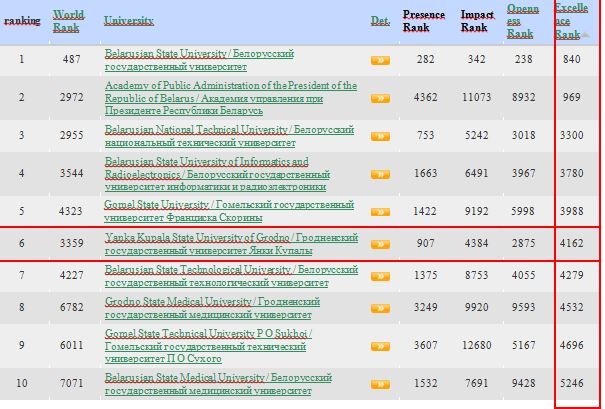605x409 pixels.
Task: Open details arrow for Gomel State Technical University
Action: pos(380,346)
